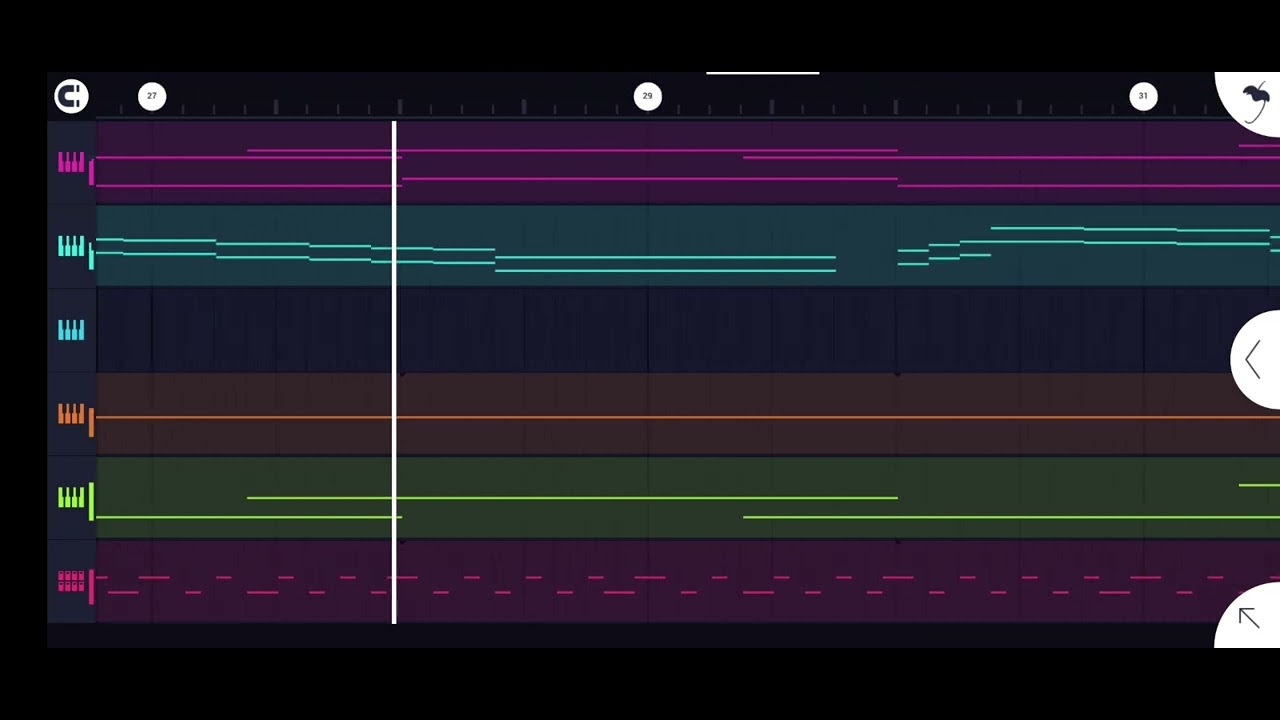The width and height of the screenshot is (1280, 720).
Task: Tap the white handle bar at top
Action: (762, 73)
